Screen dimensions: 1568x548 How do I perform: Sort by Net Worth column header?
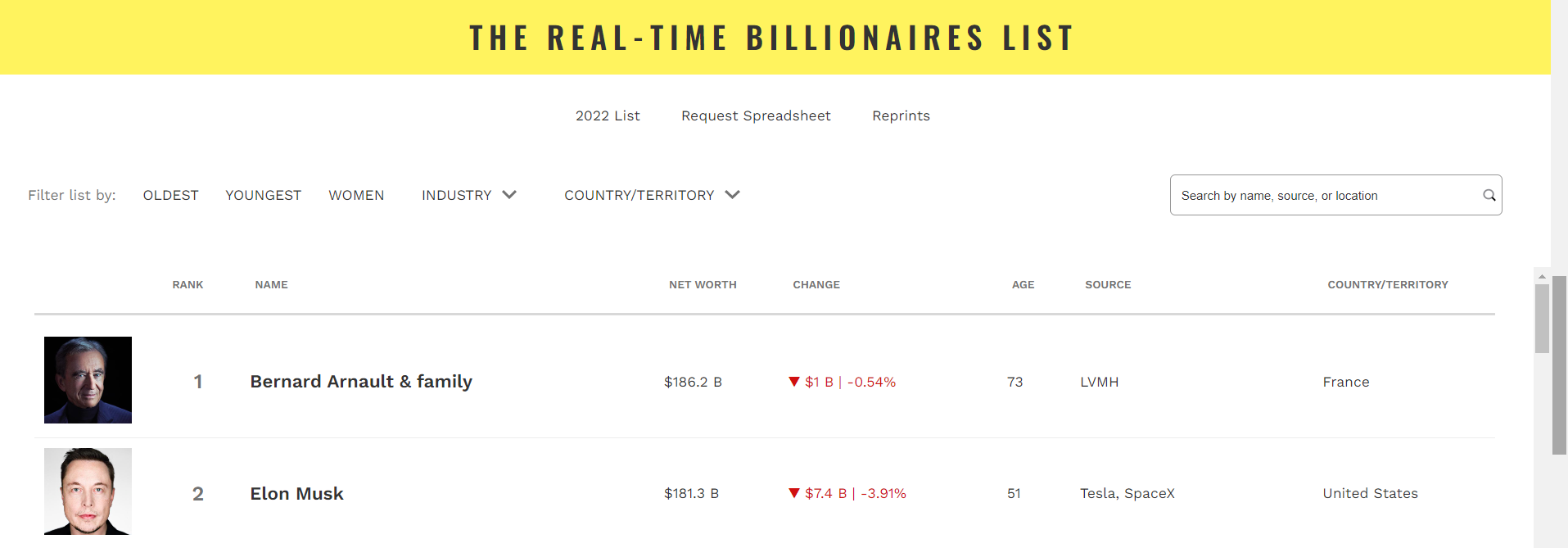pos(703,285)
